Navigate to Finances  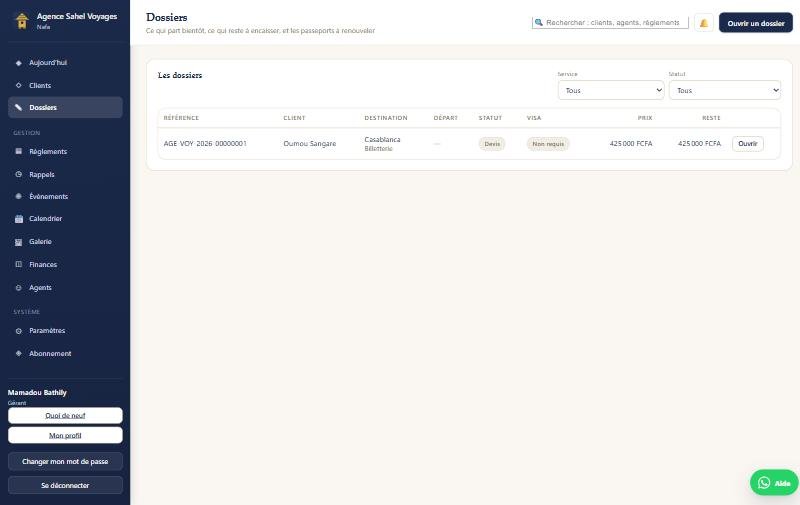tap(65, 264)
